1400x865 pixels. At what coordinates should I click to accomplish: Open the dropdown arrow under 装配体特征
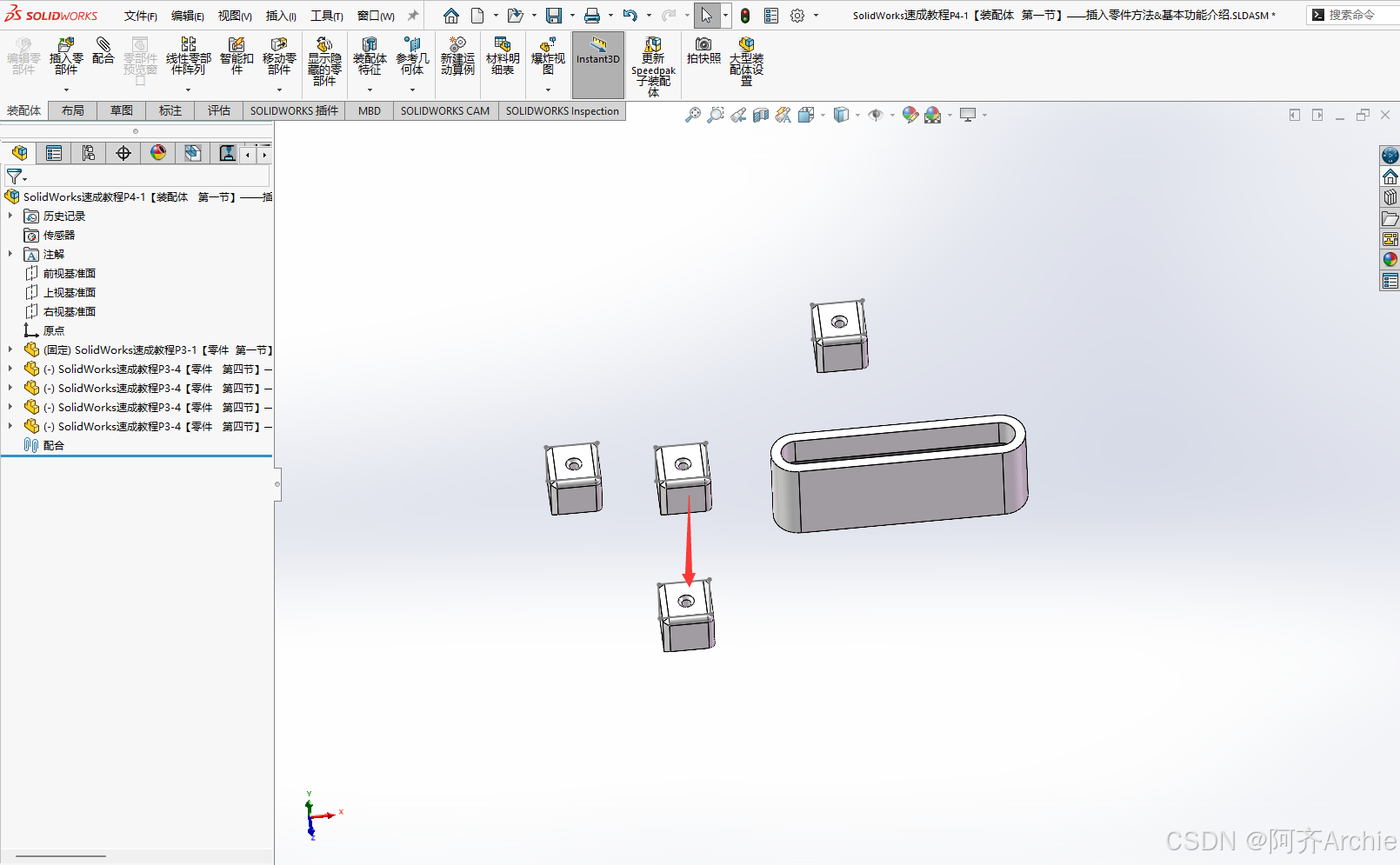click(370, 90)
